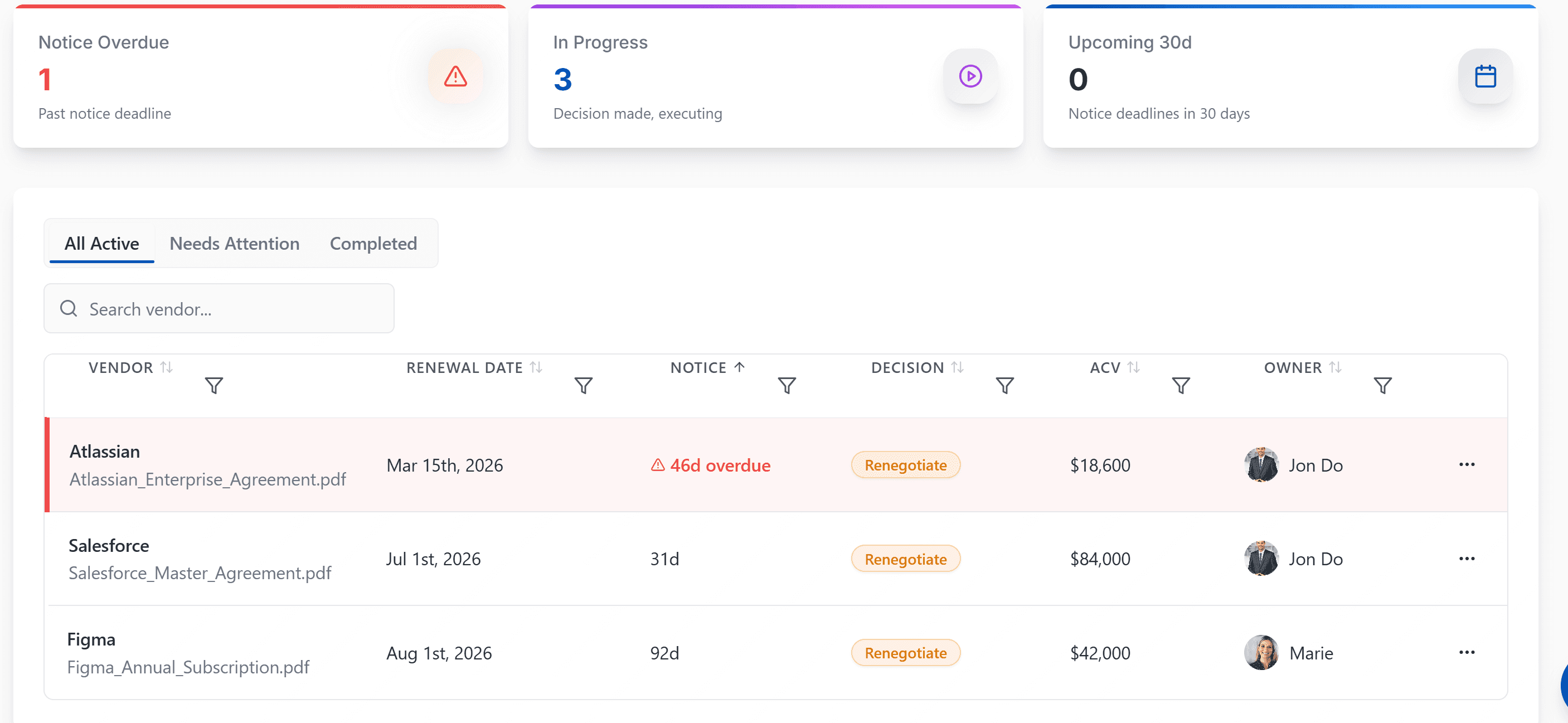1568x723 pixels.
Task: Open the Atlassian_Enterprise_Agreement.pdf file link
Action: pos(207,479)
